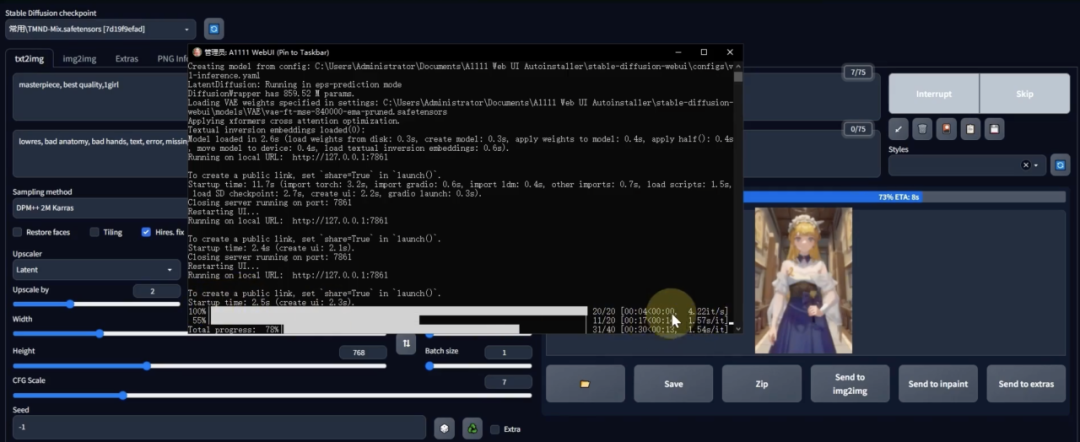1080x442 pixels.
Task: Tick the Extra seed checkbox
Action: click(495, 430)
